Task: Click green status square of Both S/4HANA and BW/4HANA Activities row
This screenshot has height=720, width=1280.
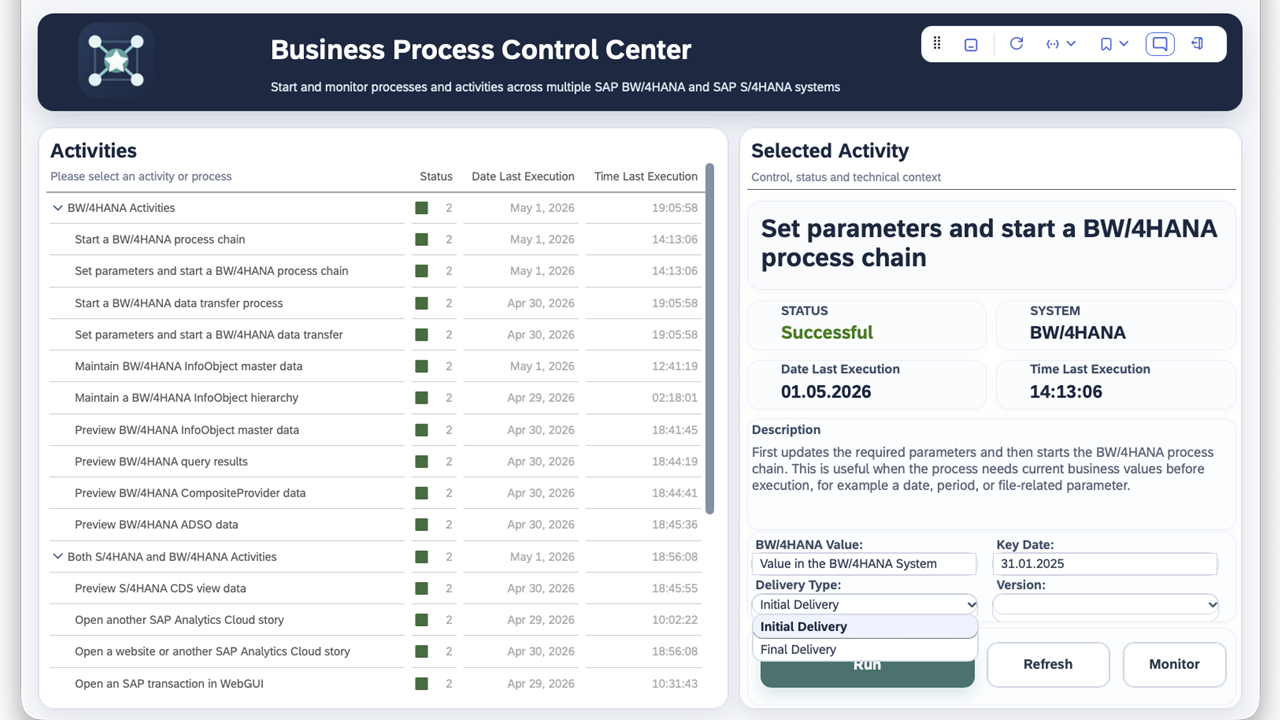Action: point(422,557)
